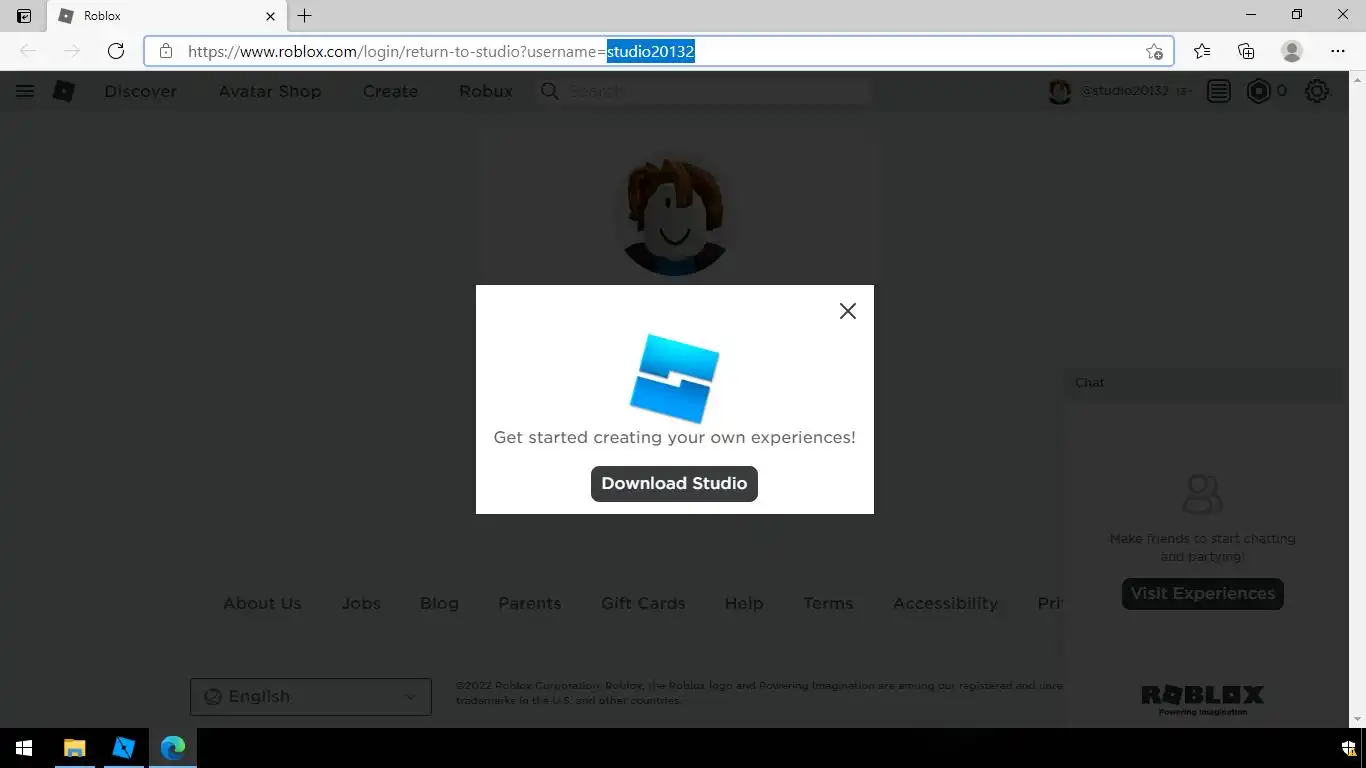Open the Discover page
Image resolution: width=1366 pixels, height=768 pixels.
click(x=141, y=91)
